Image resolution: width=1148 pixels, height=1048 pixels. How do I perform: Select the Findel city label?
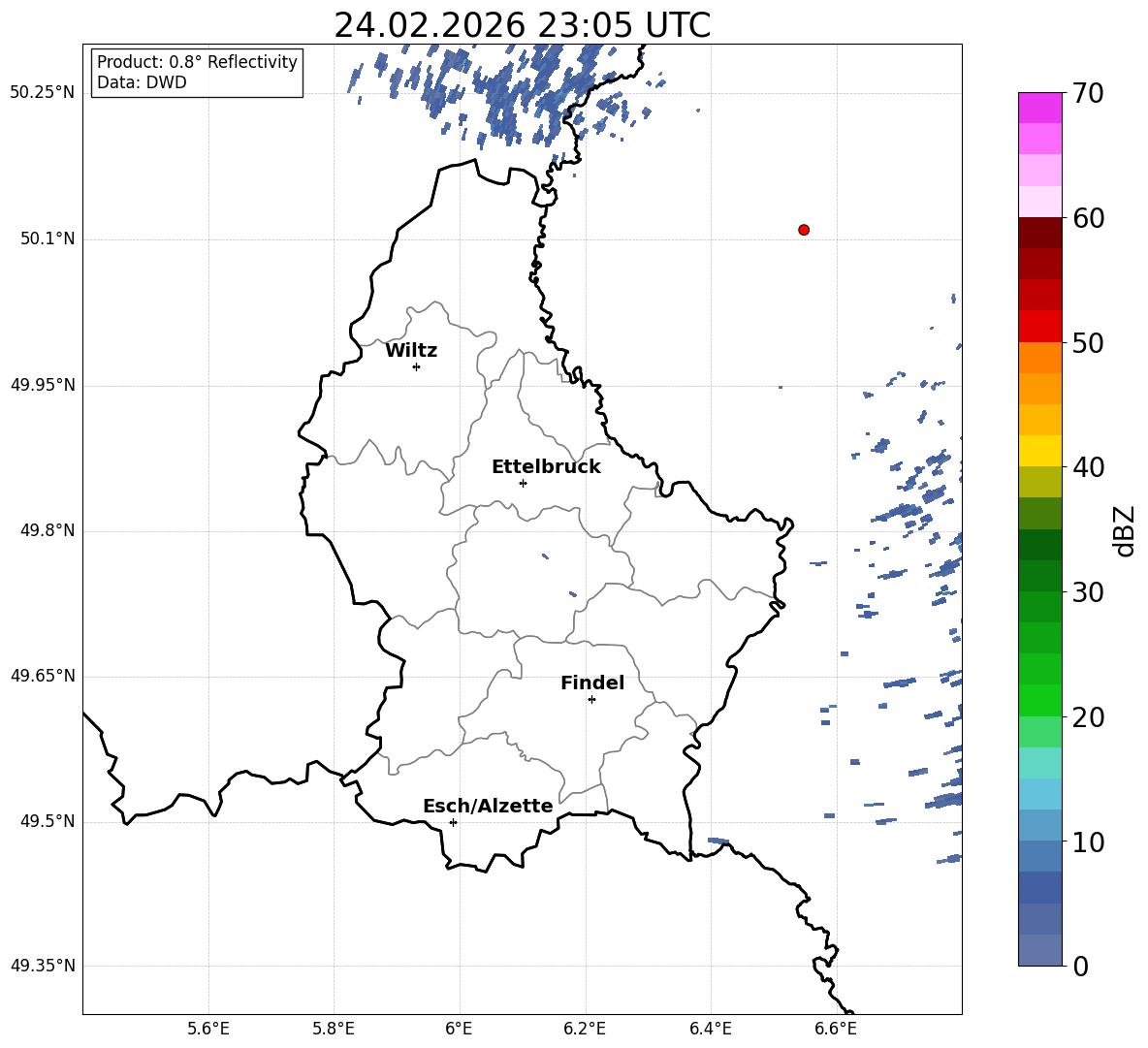592,683
